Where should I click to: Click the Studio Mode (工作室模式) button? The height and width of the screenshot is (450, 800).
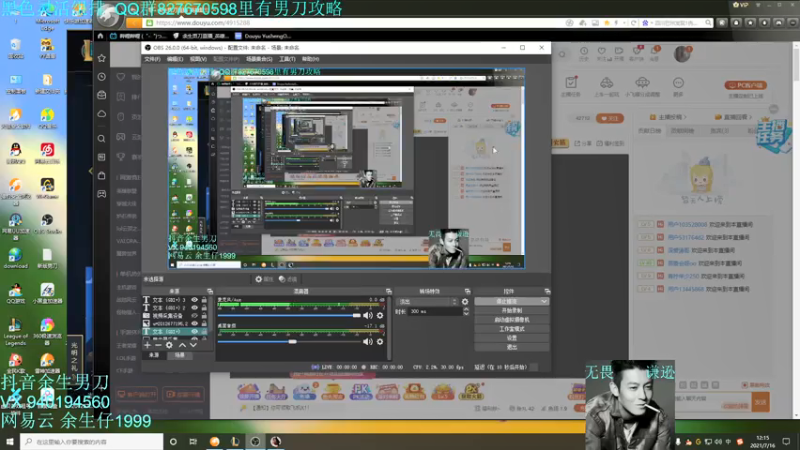pyautogui.click(x=512, y=329)
